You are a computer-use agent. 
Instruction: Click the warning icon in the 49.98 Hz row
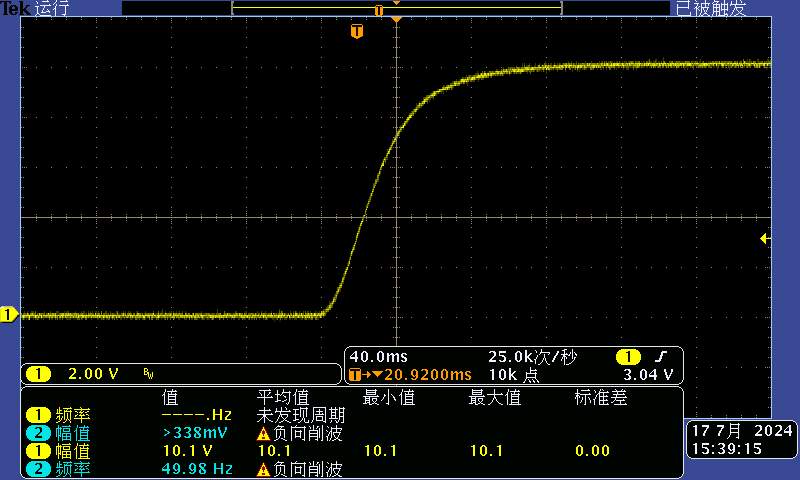pyautogui.click(x=264, y=468)
